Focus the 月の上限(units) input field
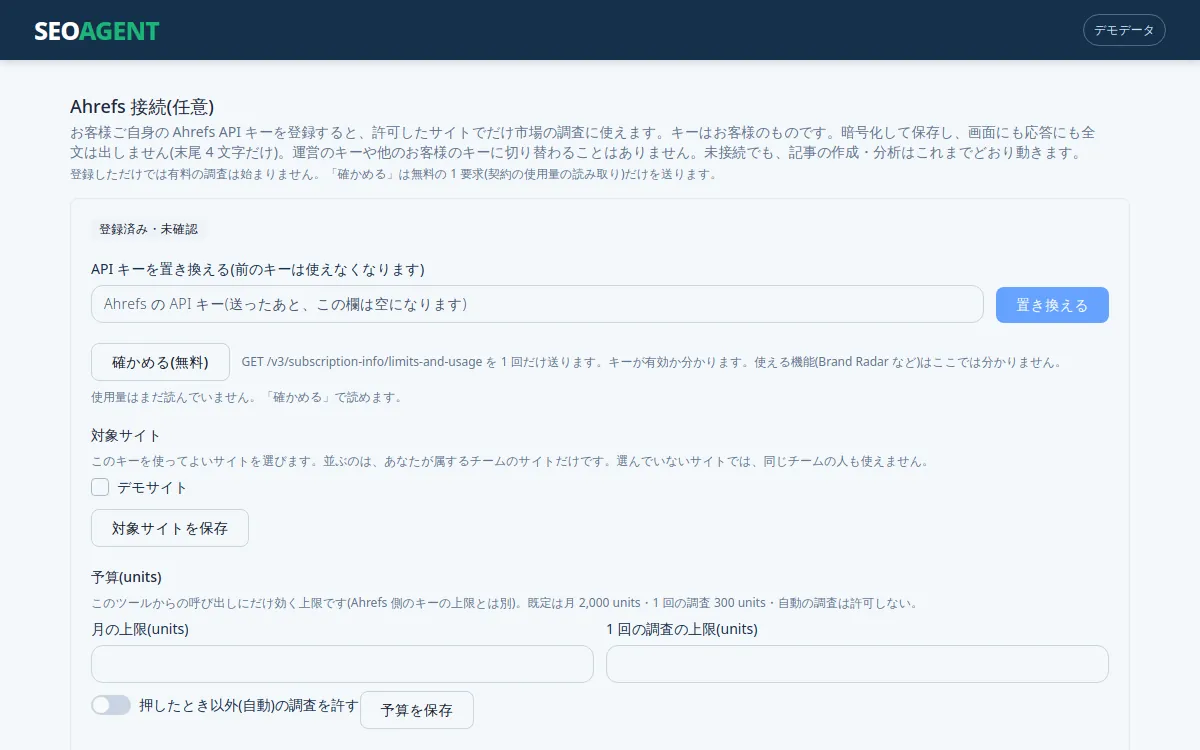The image size is (1200, 750). (x=342, y=664)
